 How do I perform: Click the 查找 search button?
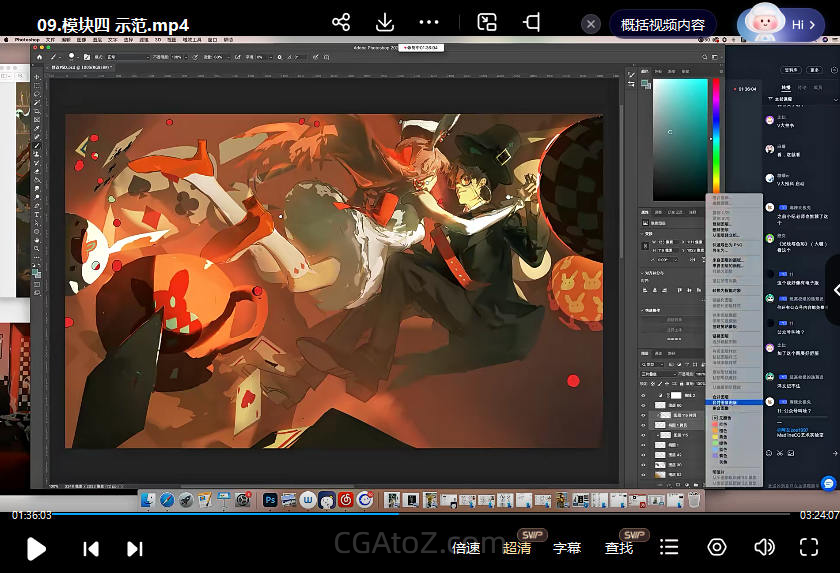tap(619, 548)
